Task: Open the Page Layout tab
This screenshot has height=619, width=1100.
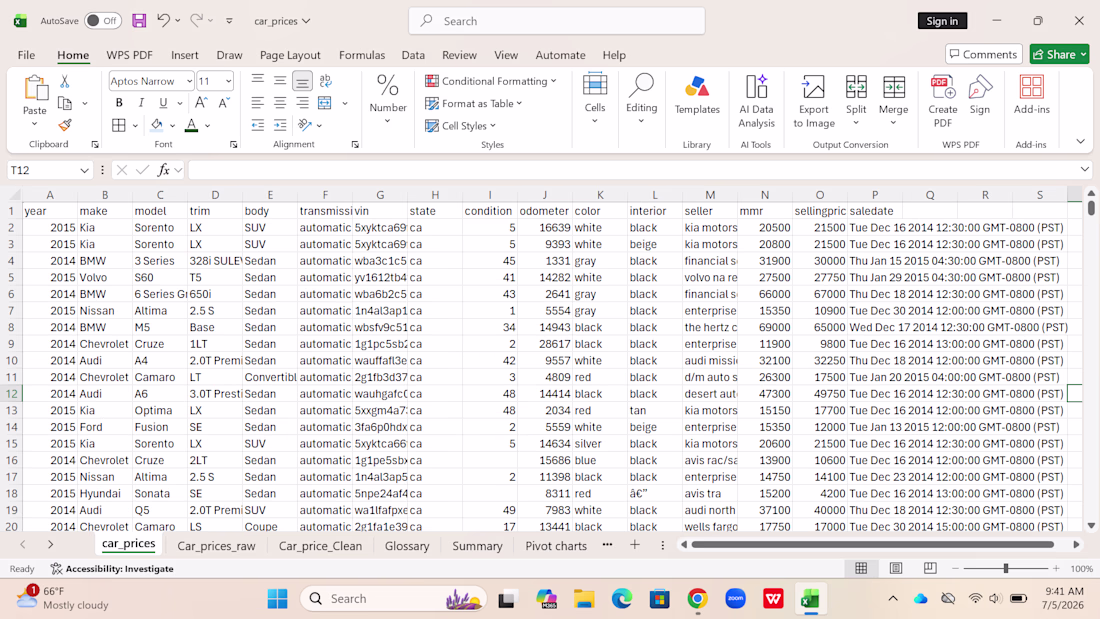Action: [x=290, y=55]
